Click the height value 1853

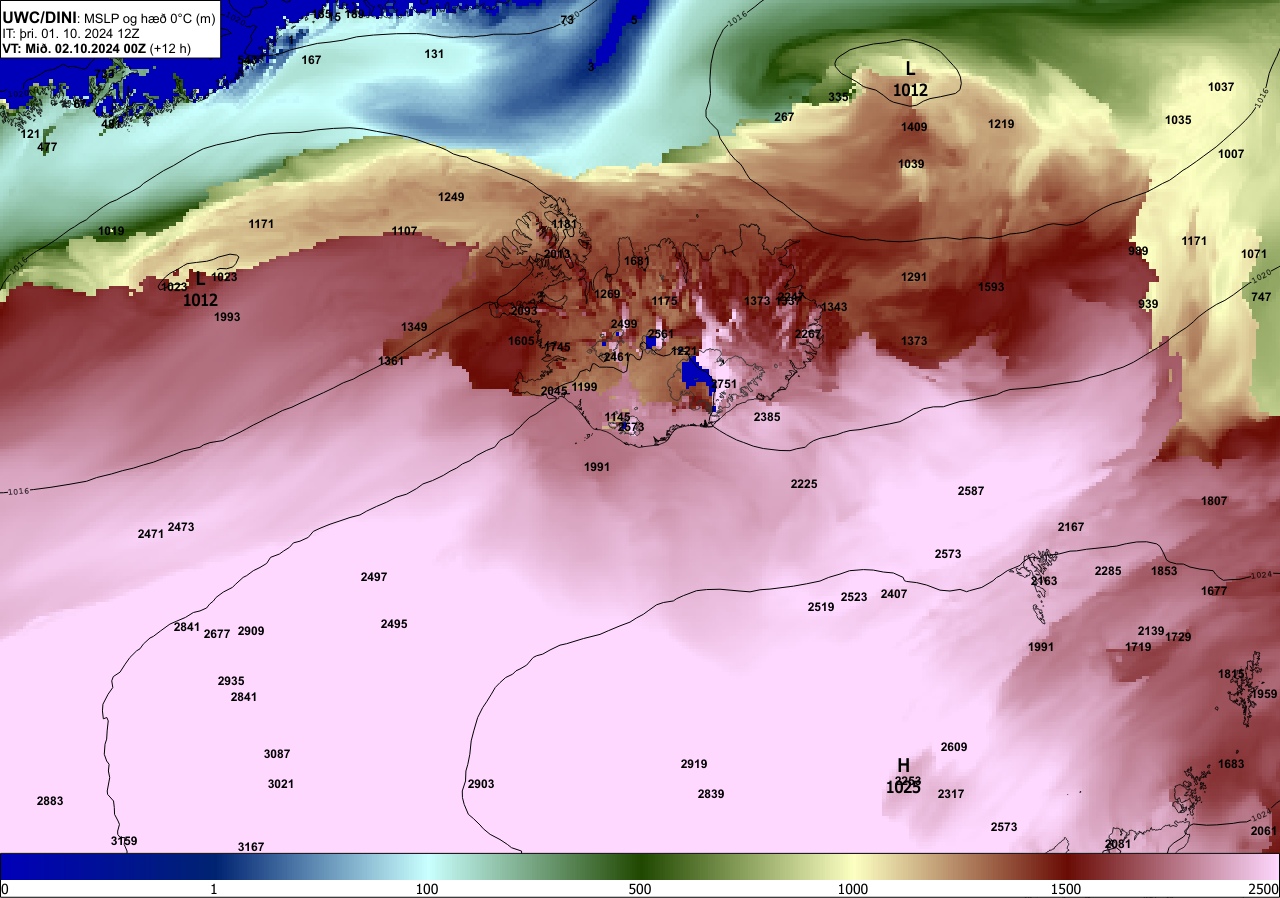click(x=1164, y=571)
